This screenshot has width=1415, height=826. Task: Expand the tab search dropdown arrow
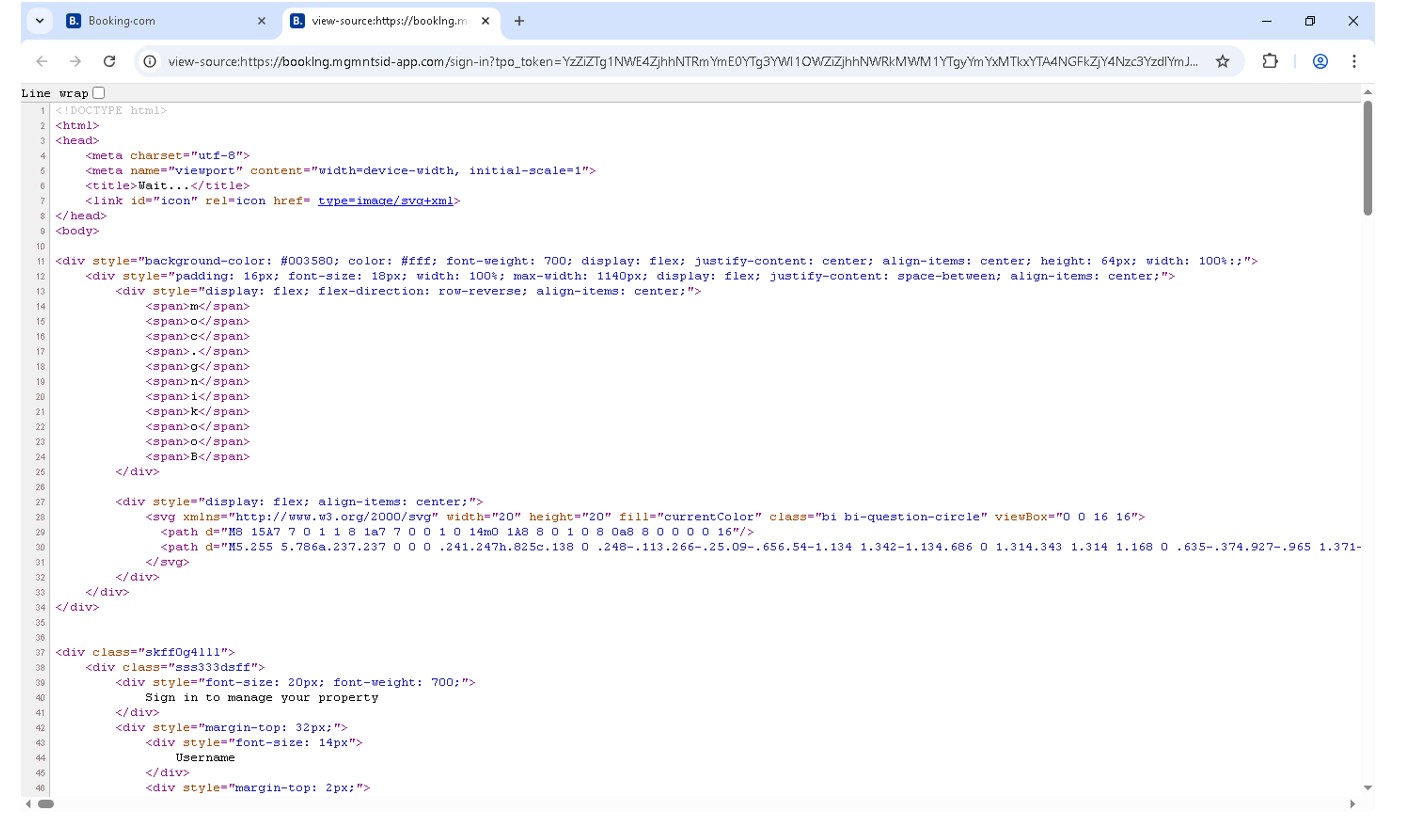pos(39,21)
